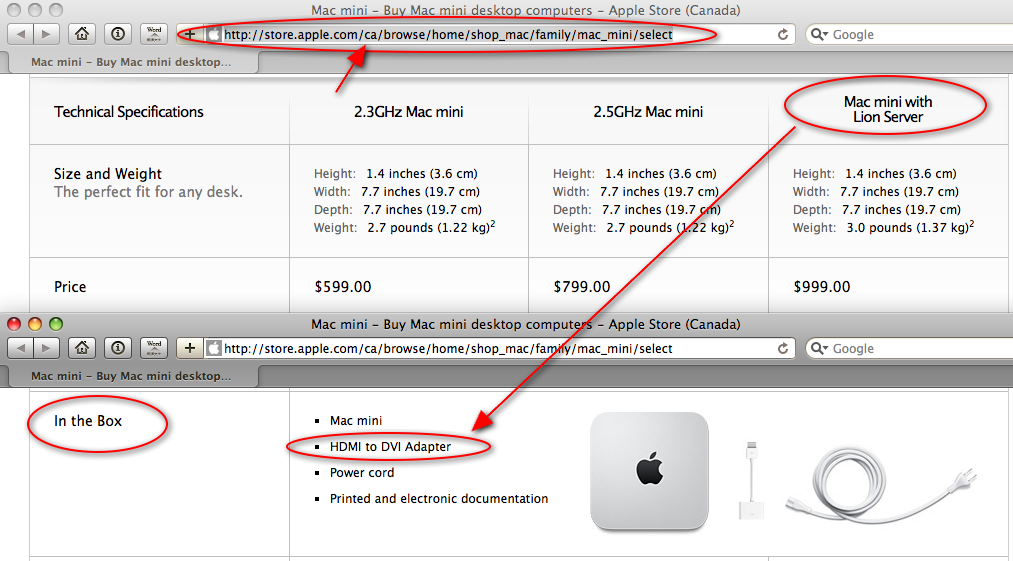The width and height of the screenshot is (1013, 561).
Task: Click the $799.00 price
Action: coord(581,287)
